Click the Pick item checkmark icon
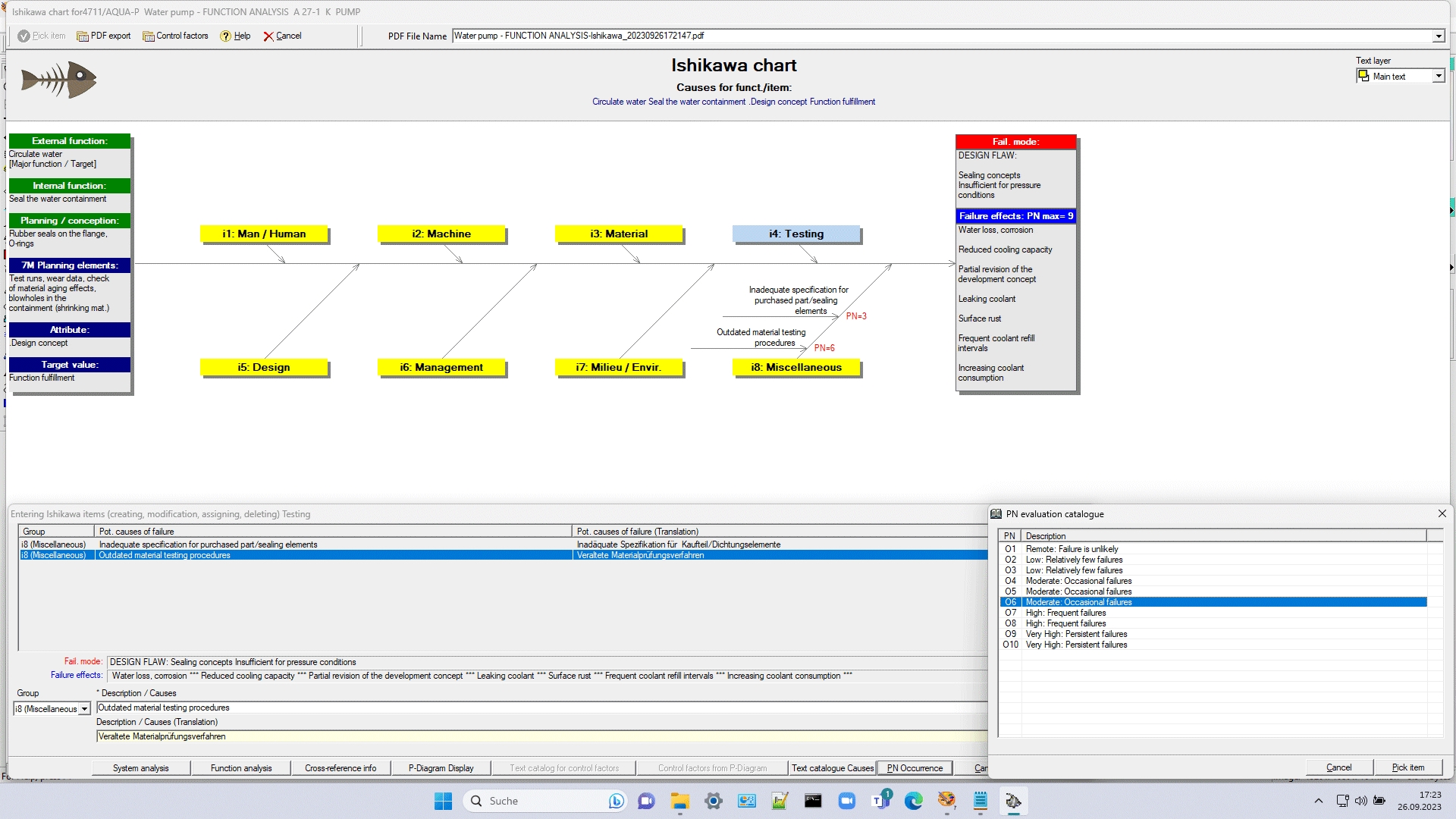 tap(24, 36)
